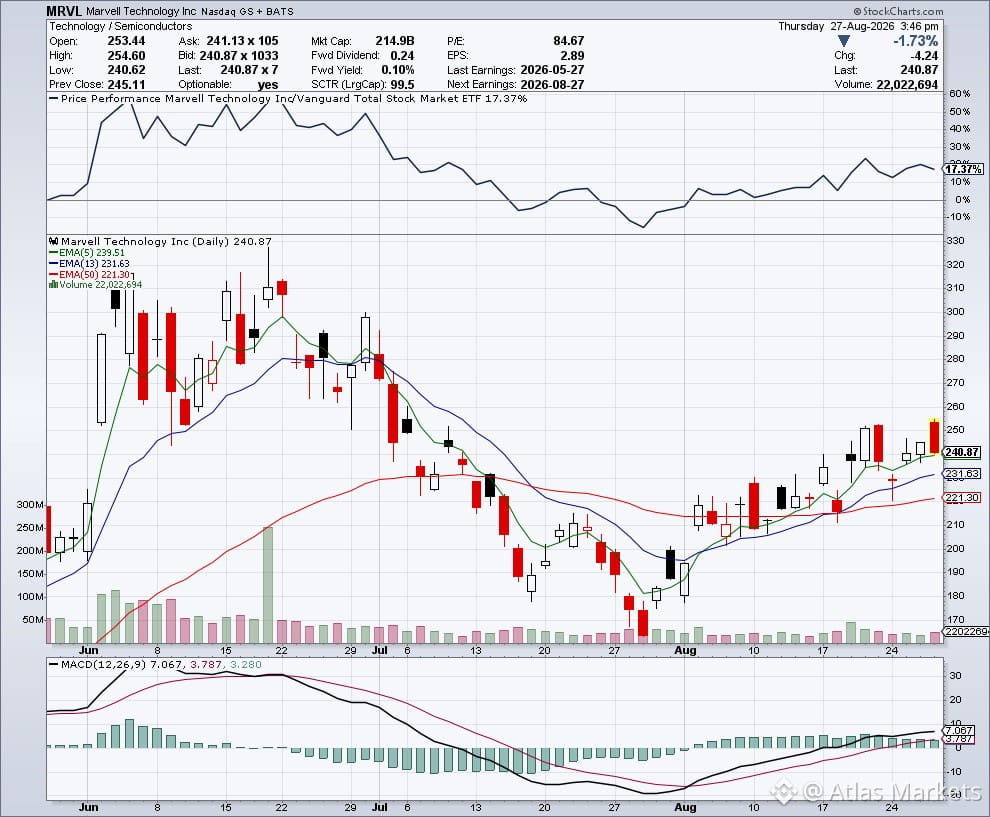Click the EPS value 2.89
The image size is (990, 817).
pos(573,56)
